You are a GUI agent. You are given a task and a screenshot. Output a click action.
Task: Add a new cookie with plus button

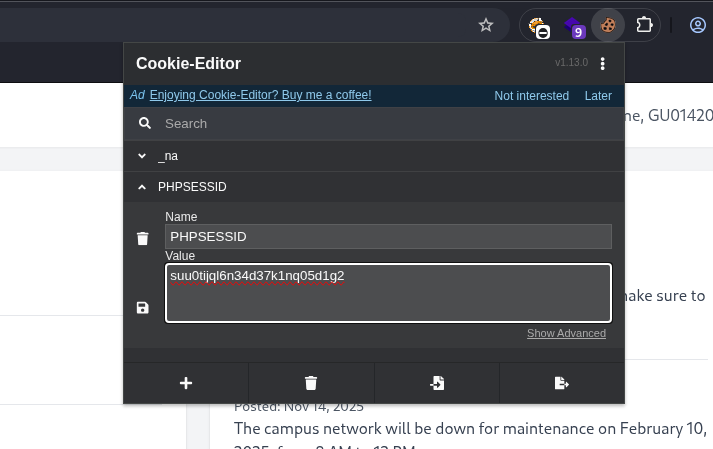tap(186, 383)
